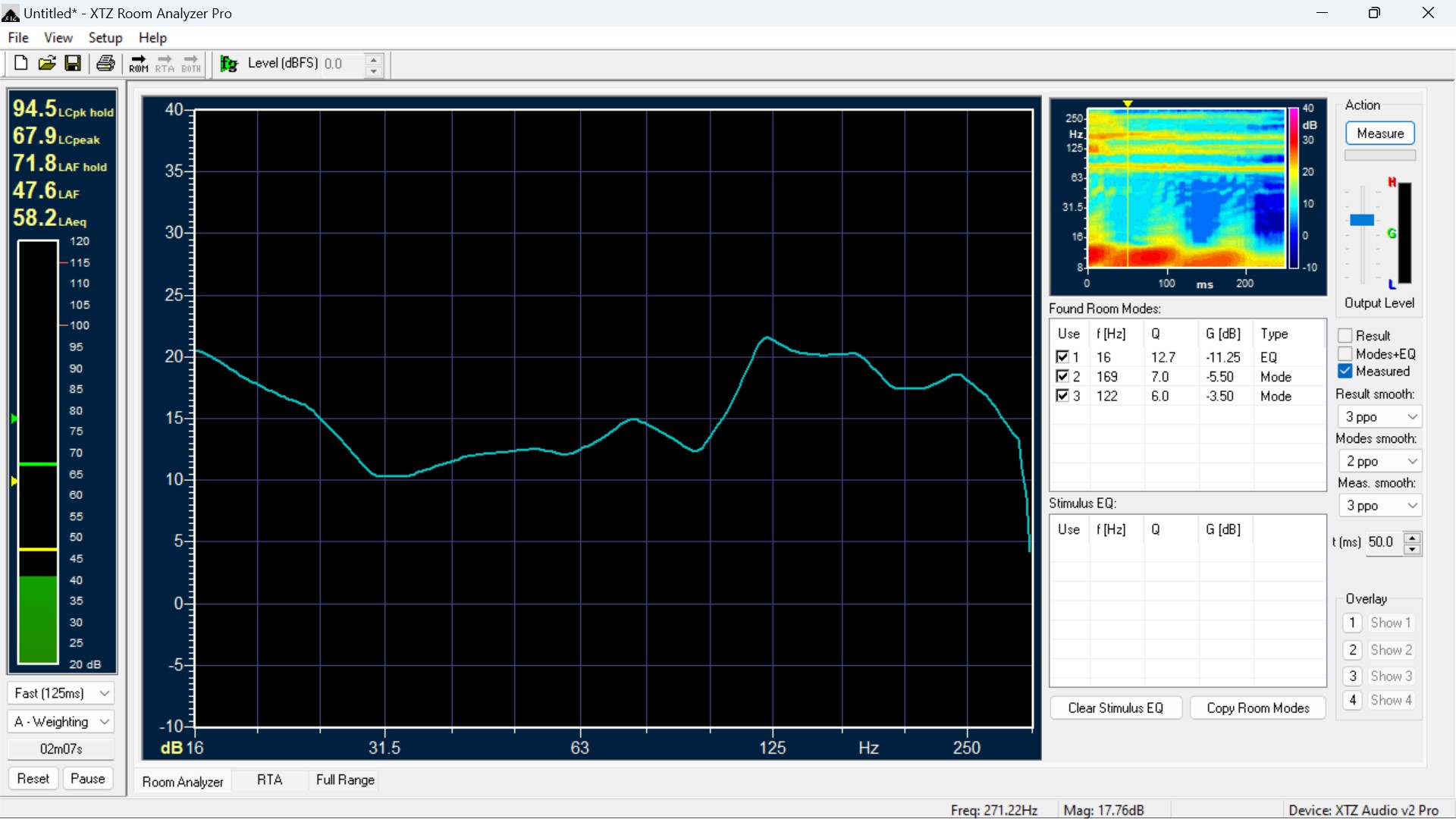Image resolution: width=1456 pixels, height=819 pixels.
Task: Increase t (ms) with the up stepper
Action: tap(1412, 537)
